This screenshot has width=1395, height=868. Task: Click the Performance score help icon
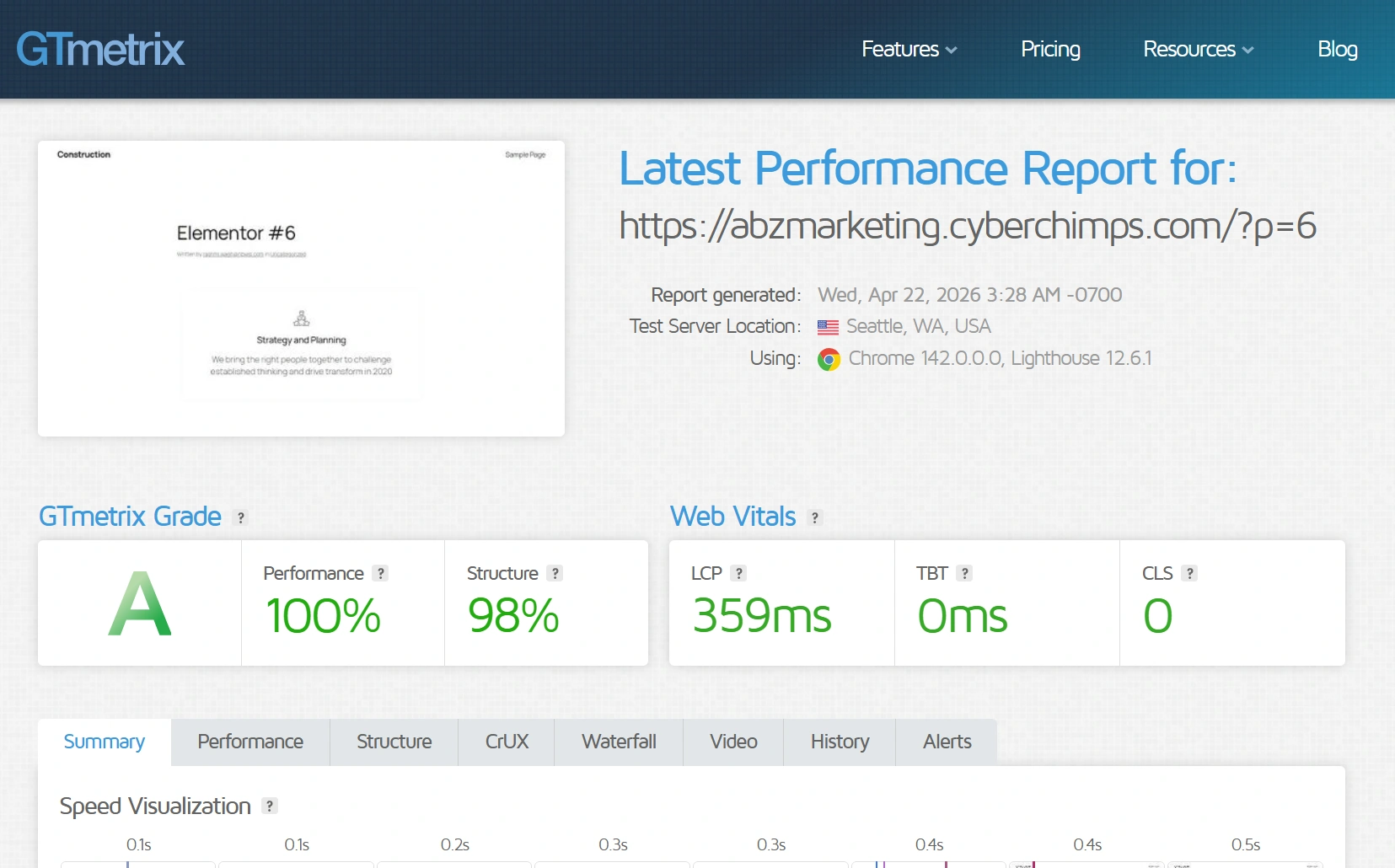tap(381, 573)
